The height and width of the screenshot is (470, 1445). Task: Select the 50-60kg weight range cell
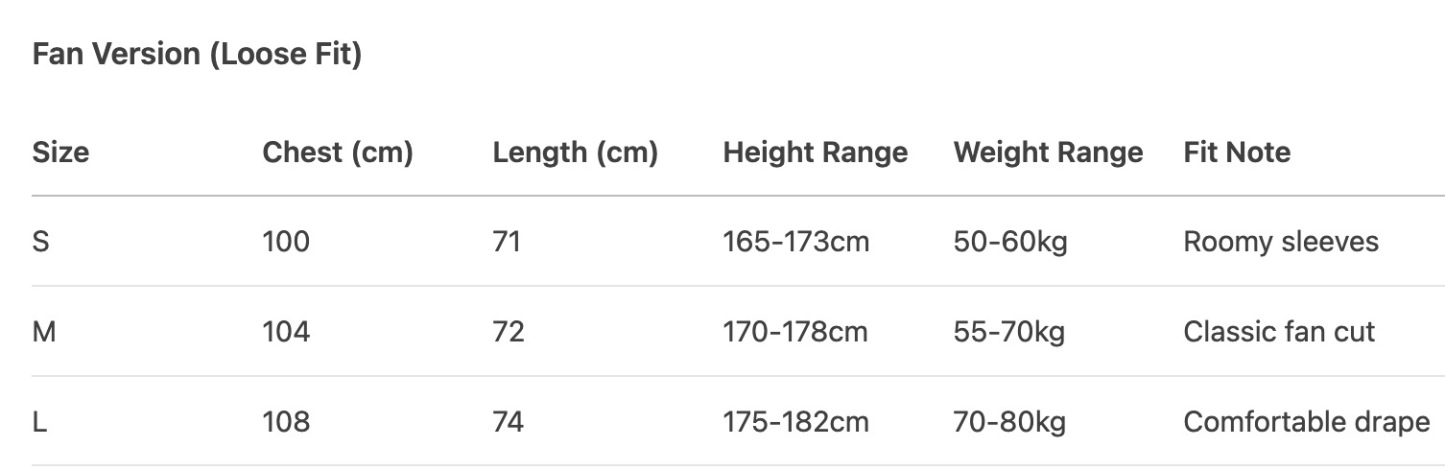[x=1010, y=242]
